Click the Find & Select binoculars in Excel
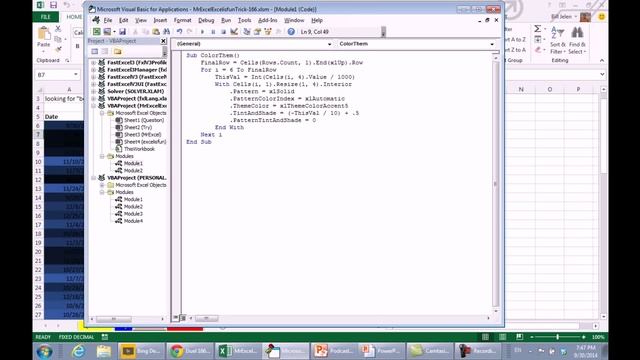 577,40
